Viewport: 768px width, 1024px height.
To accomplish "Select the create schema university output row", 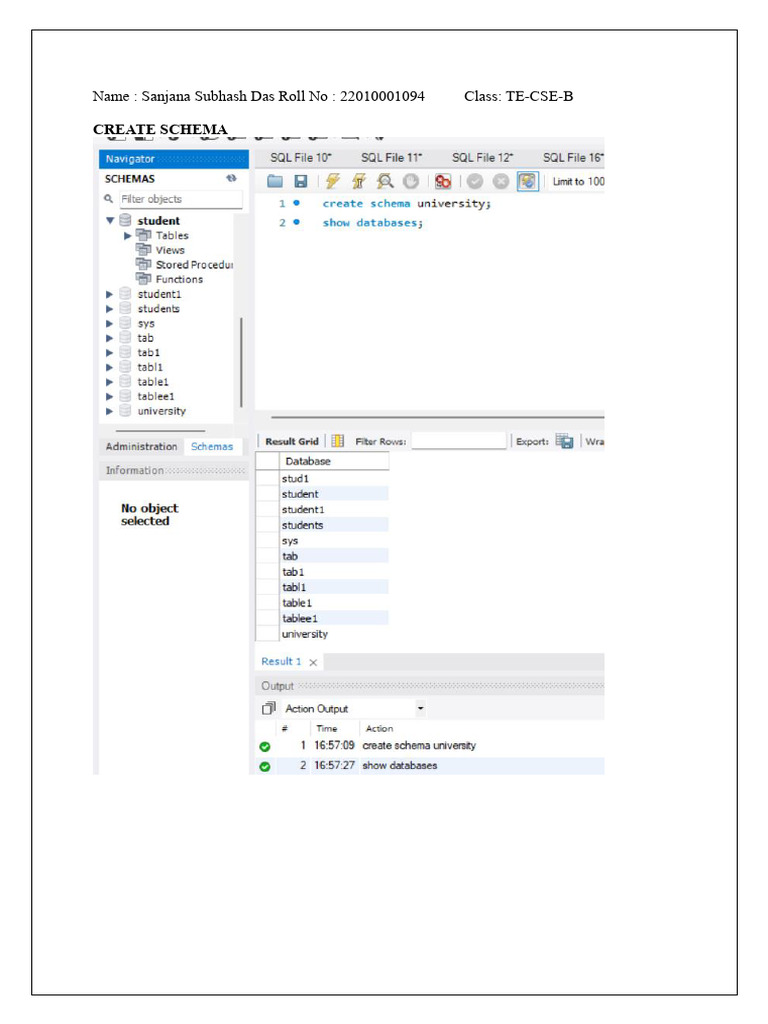I will [430, 746].
